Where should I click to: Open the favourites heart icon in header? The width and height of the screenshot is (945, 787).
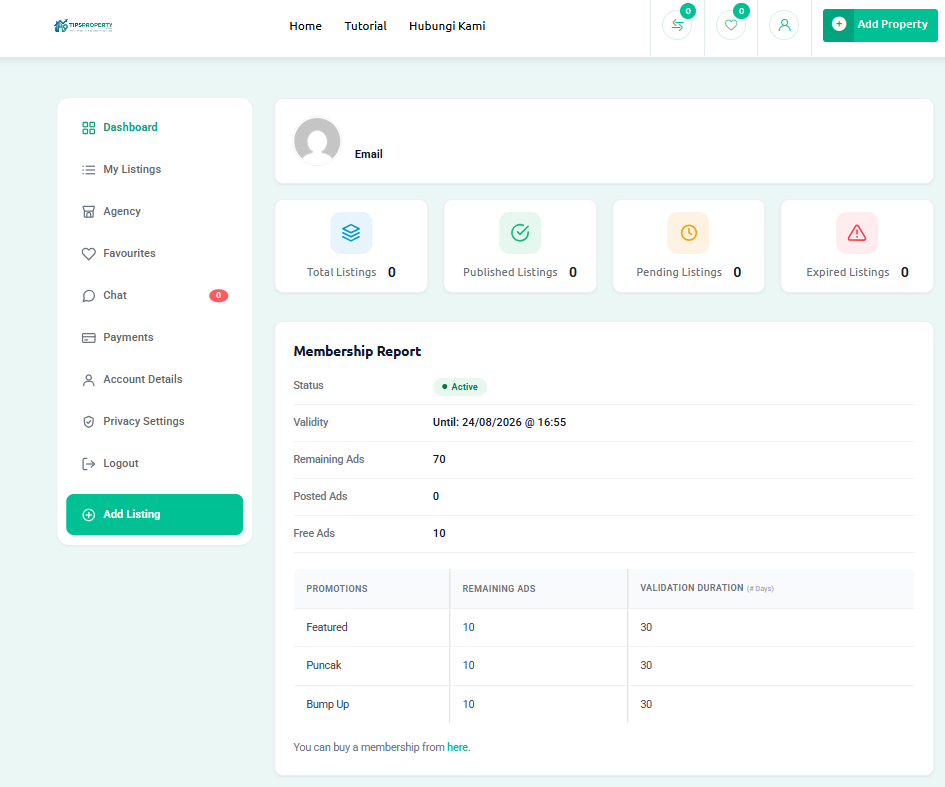coord(730,25)
